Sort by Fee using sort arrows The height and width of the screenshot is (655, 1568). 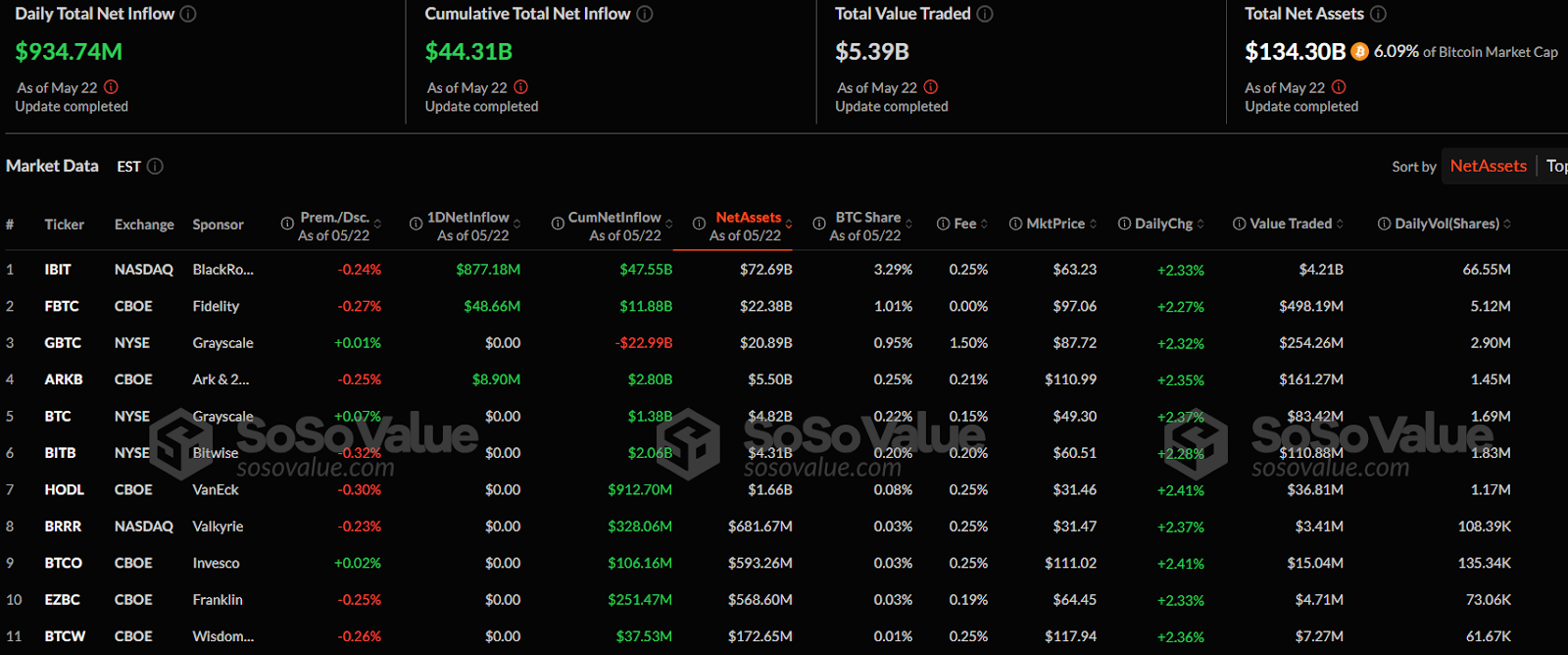[984, 224]
